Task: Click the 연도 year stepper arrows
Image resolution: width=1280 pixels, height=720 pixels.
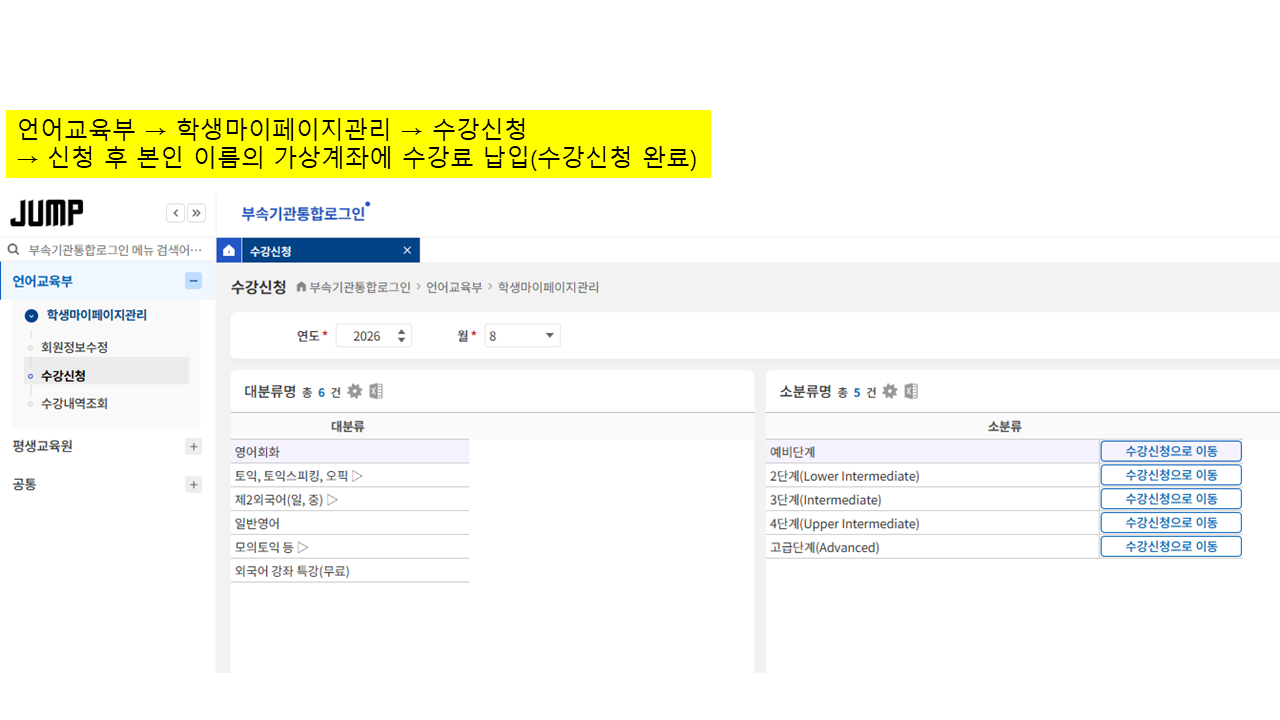Action: coord(402,336)
